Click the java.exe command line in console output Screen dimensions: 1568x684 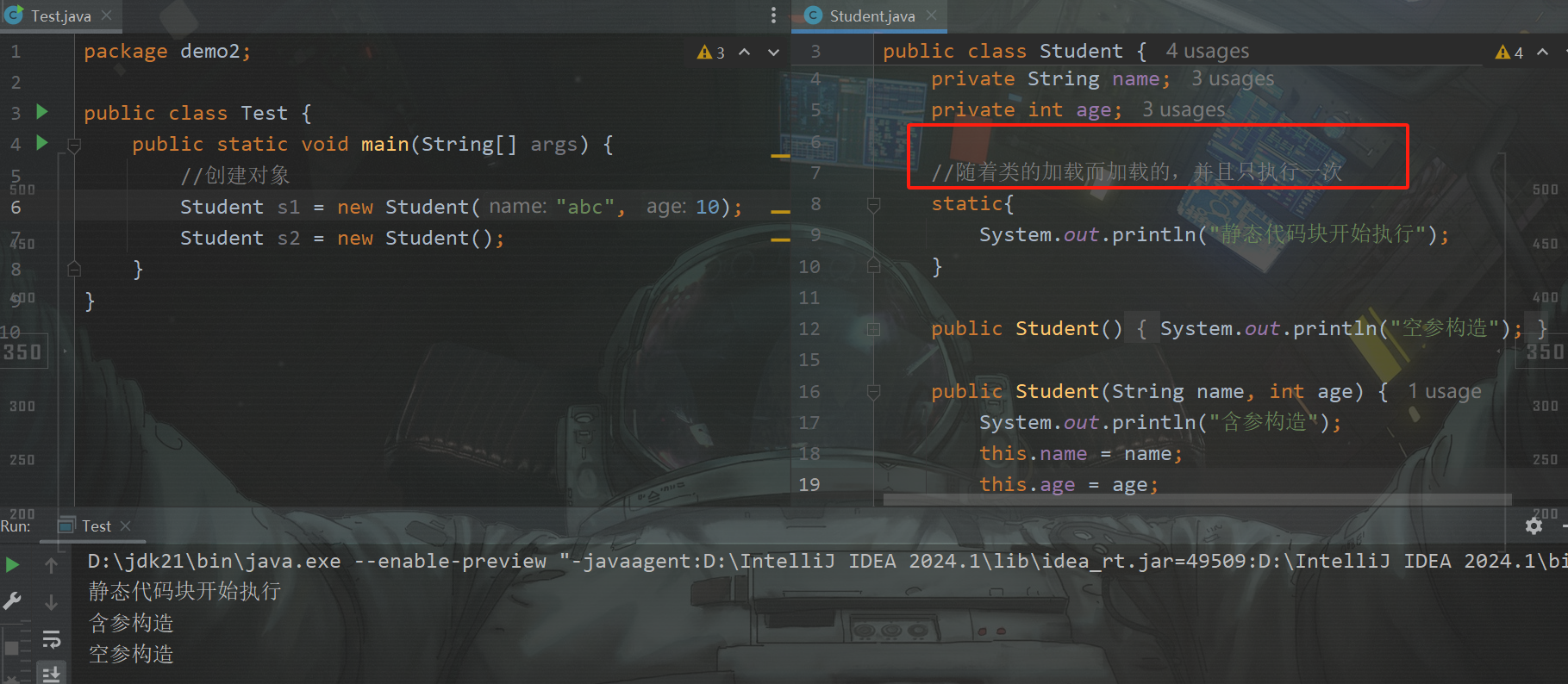point(828,561)
